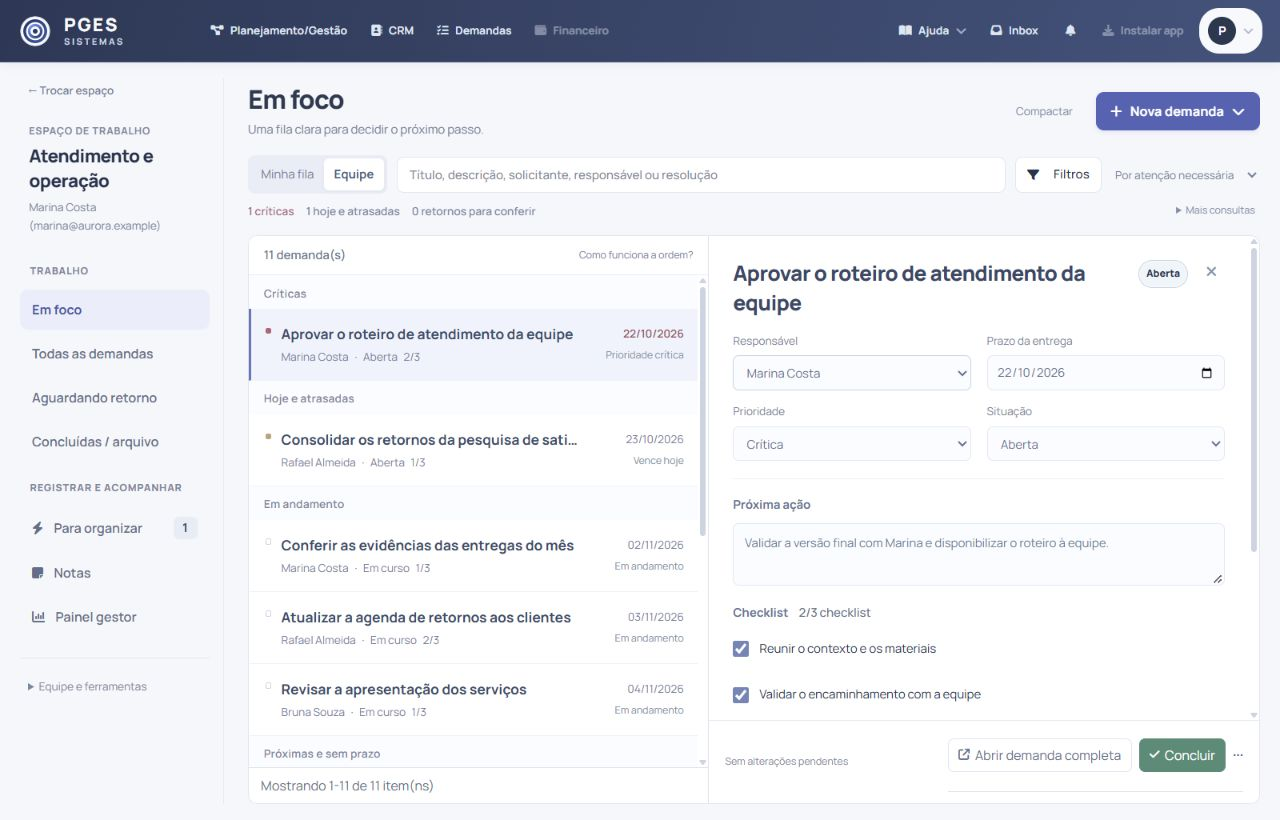Click the CRM contact icon
Image resolution: width=1280 pixels, height=820 pixels.
[x=376, y=31]
